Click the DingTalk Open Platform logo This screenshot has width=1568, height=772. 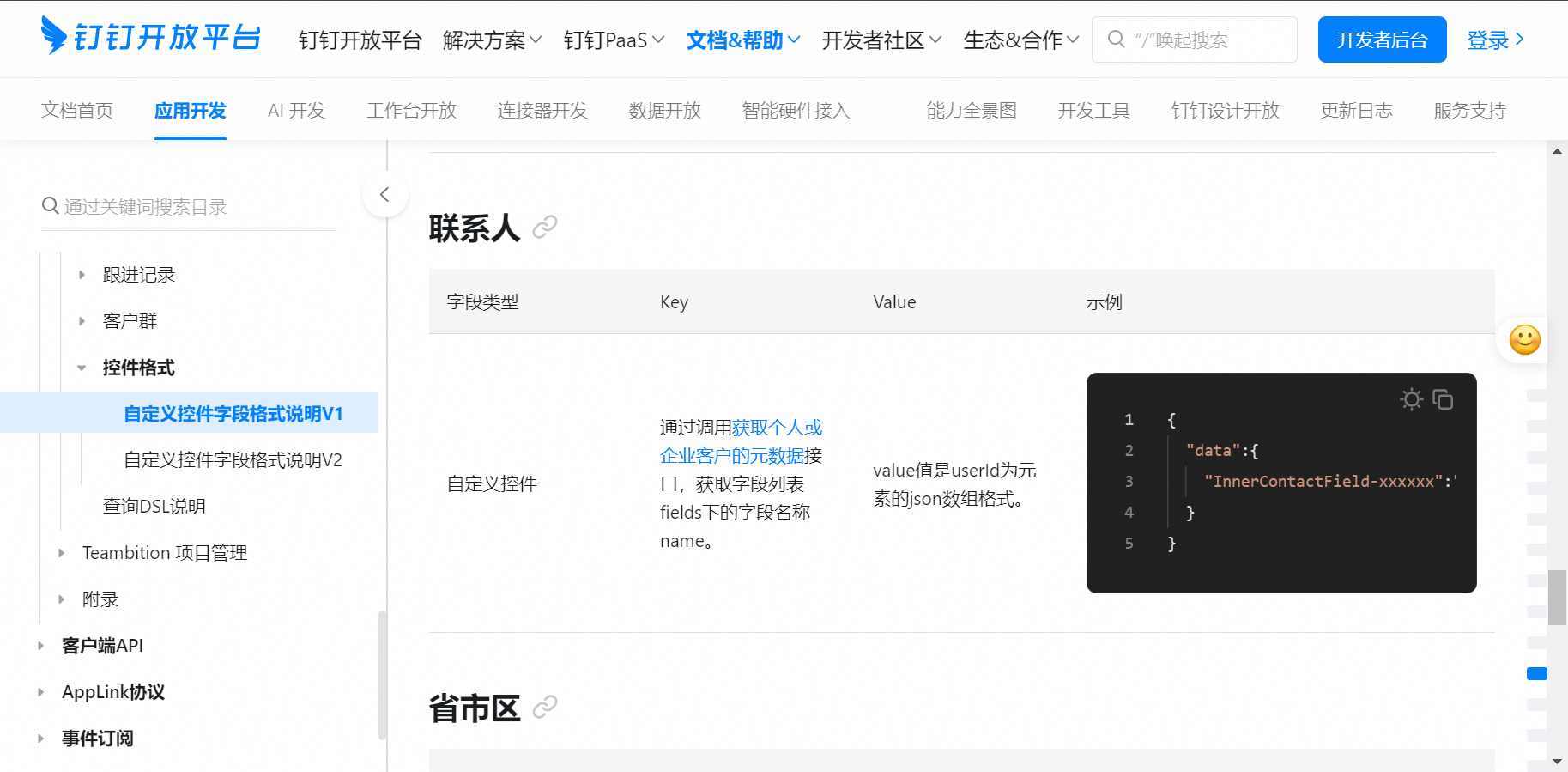pos(150,37)
